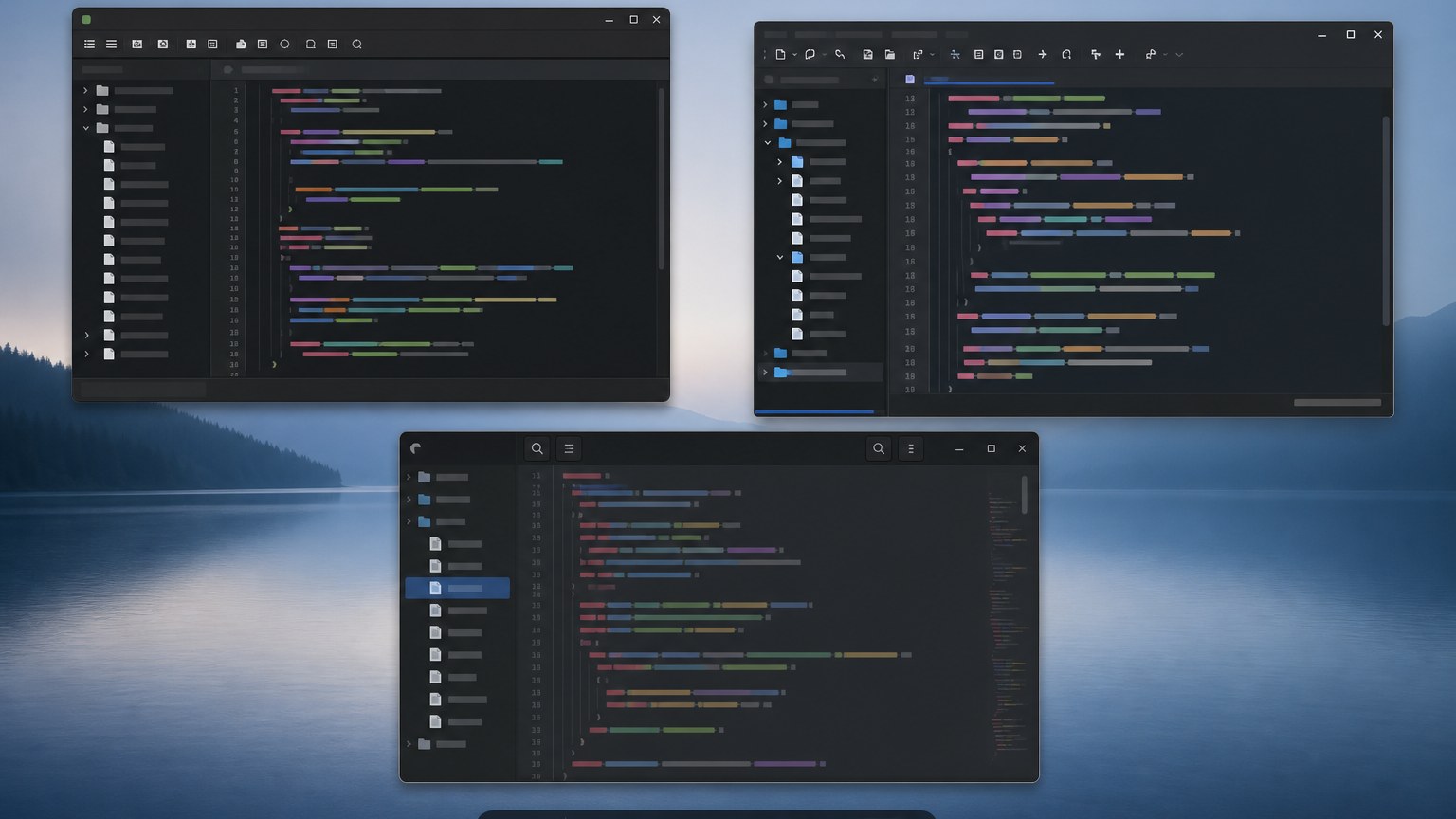1456x819 pixels.
Task: Click the bulleted list icon in top-left window toolbar
Action: tap(89, 45)
